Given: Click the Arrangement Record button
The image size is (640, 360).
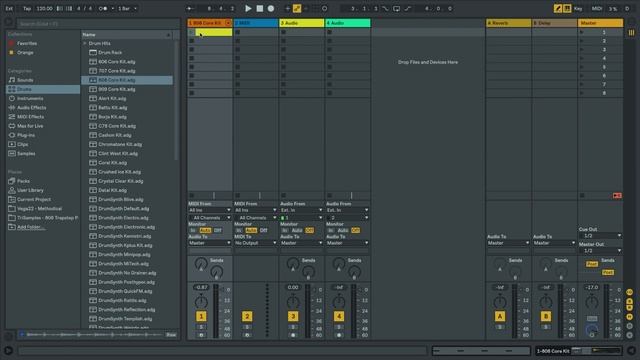Looking at the screenshot, I should 271,8.
